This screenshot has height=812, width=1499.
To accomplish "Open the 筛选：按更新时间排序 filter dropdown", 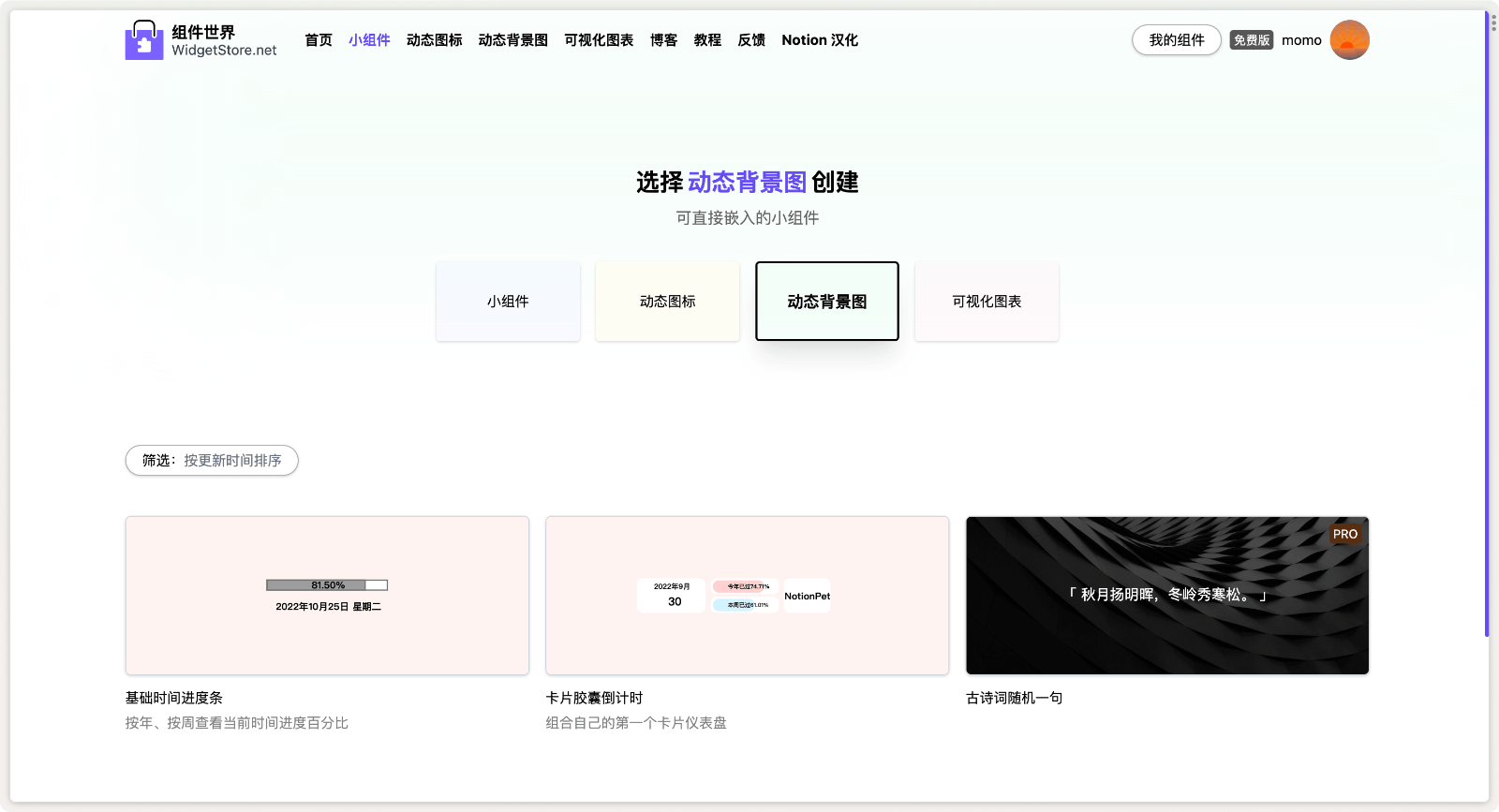I will [x=212, y=461].
